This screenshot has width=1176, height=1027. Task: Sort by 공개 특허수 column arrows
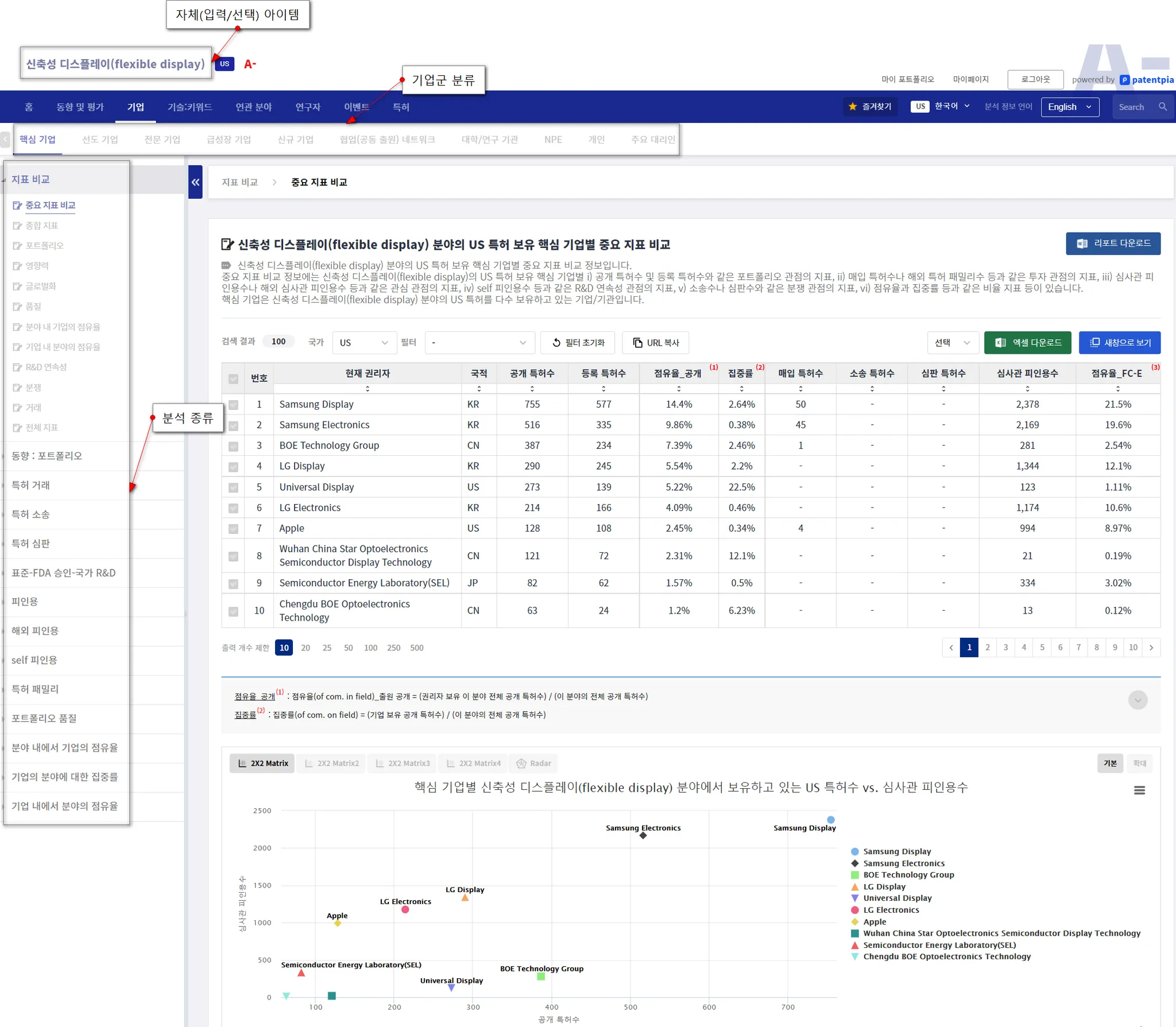tap(532, 389)
